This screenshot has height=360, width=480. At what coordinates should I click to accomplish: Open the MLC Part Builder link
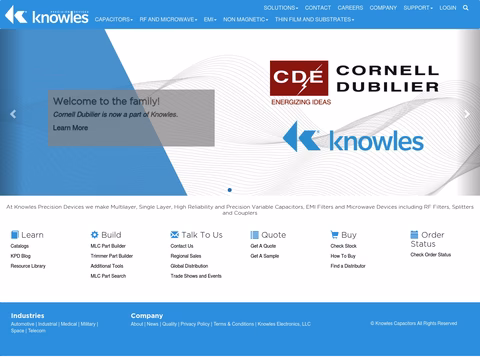pos(108,246)
